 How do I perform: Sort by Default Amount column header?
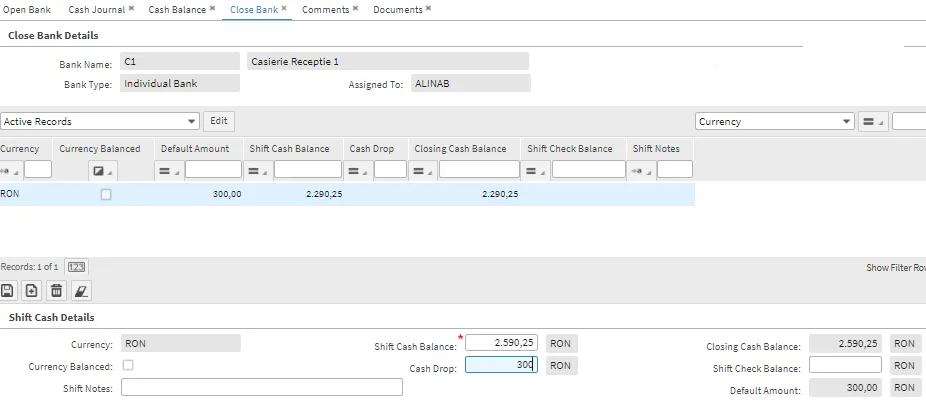point(195,149)
